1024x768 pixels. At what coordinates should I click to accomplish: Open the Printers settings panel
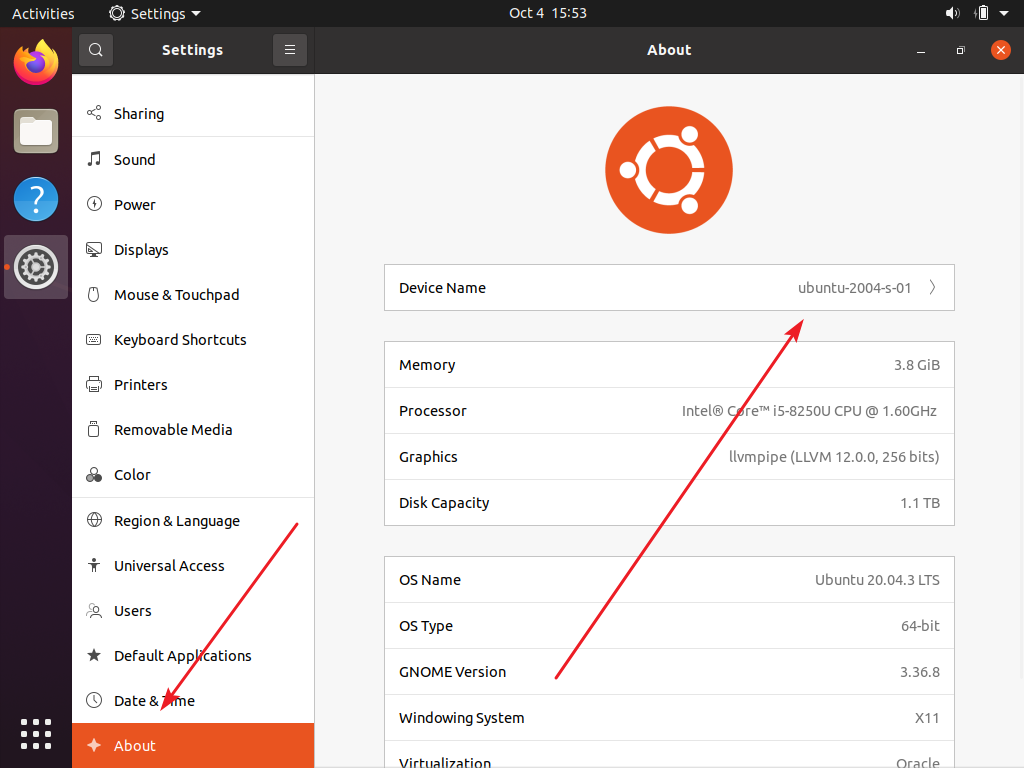pyautogui.click(x=193, y=385)
